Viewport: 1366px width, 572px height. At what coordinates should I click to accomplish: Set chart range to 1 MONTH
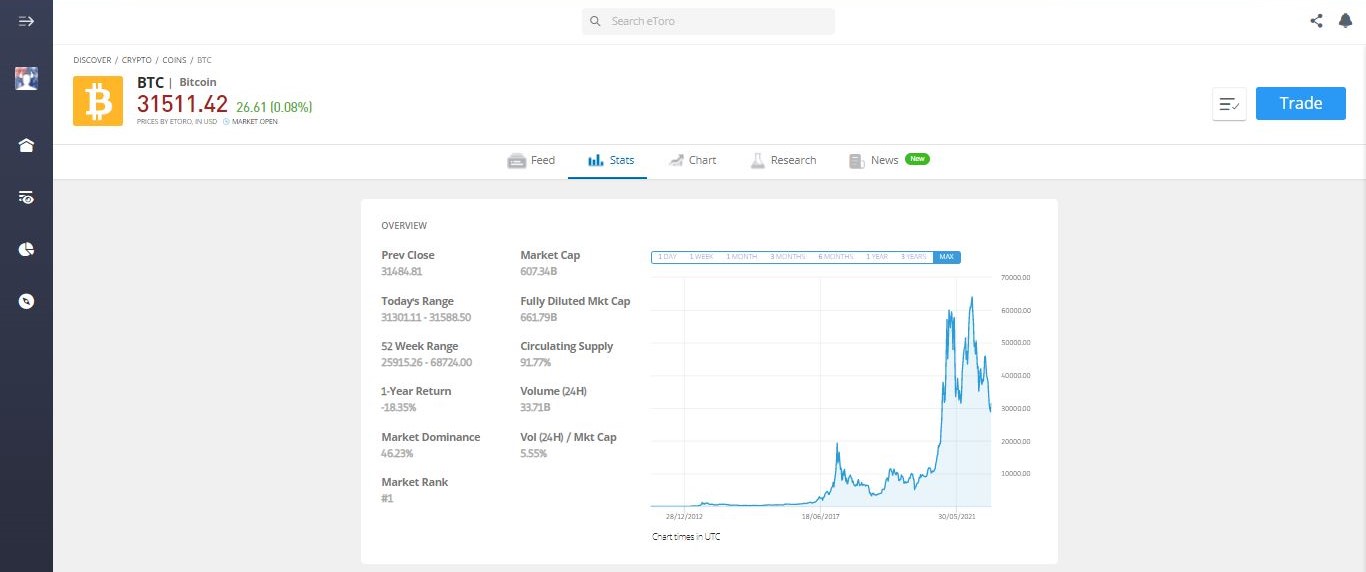(x=741, y=257)
